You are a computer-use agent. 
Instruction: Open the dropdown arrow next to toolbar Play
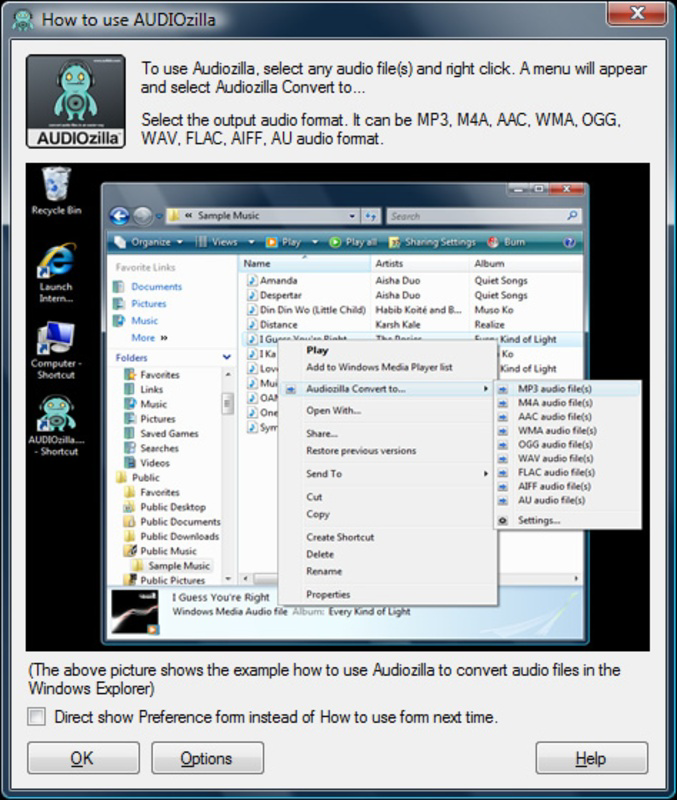pyautogui.click(x=315, y=242)
